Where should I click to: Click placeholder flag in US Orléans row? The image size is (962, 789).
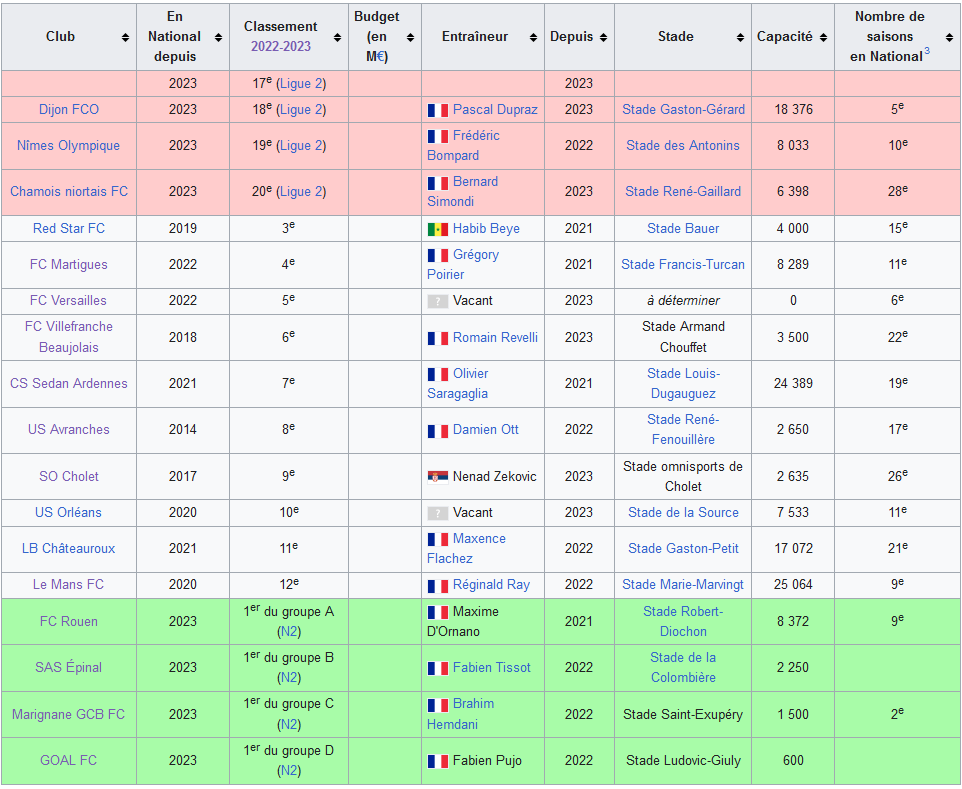[437, 513]
